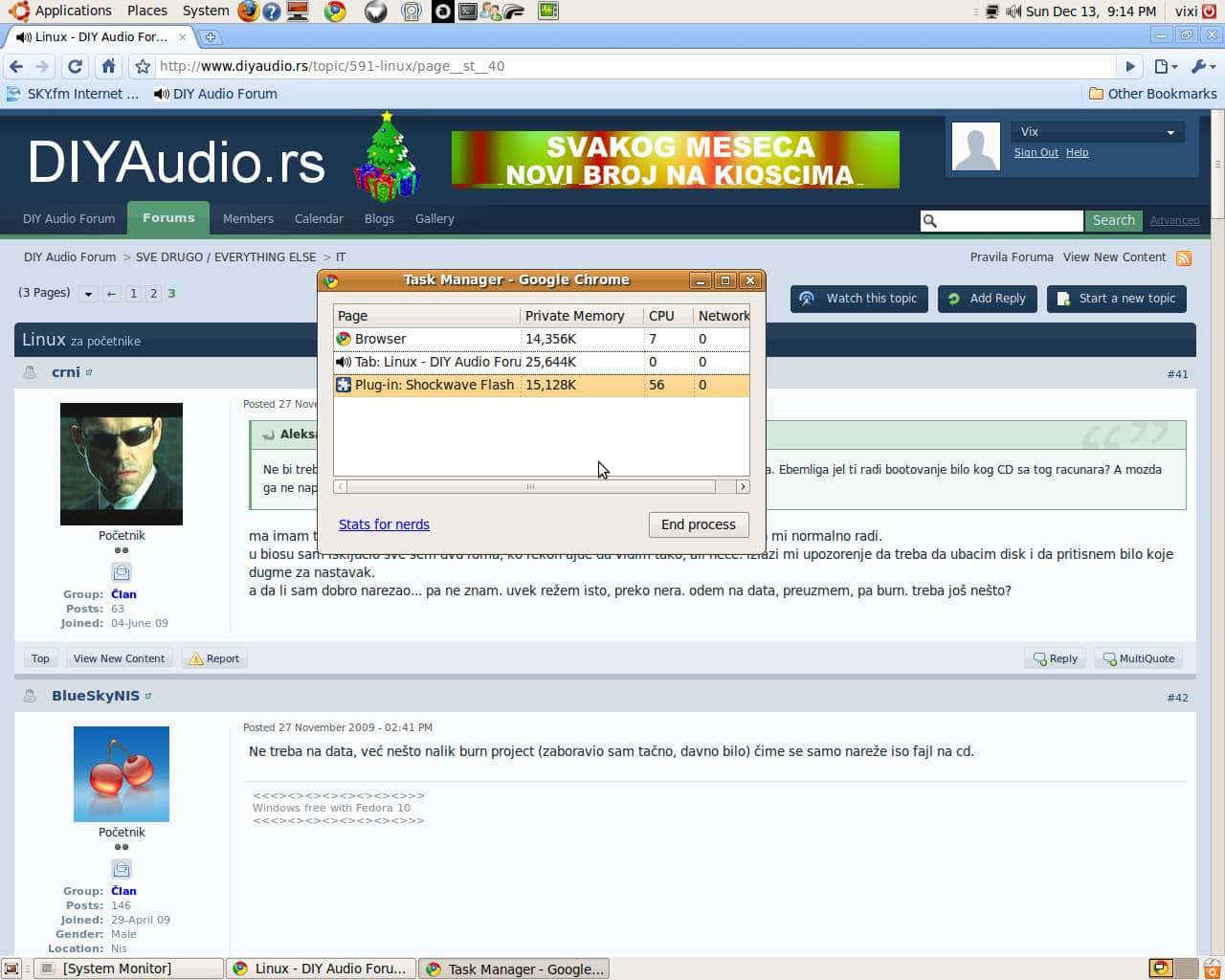Screen dimensions: 1225x980
Task: Go back with the browser back arrow
Action: 16,66
